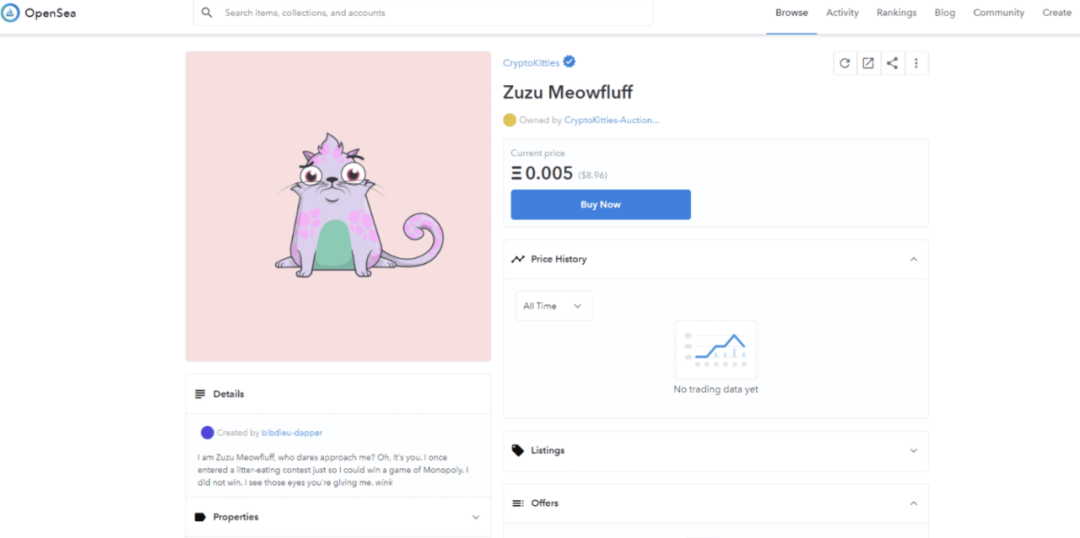
Task: Go to the Activity tab
Action: coord(842,12)
